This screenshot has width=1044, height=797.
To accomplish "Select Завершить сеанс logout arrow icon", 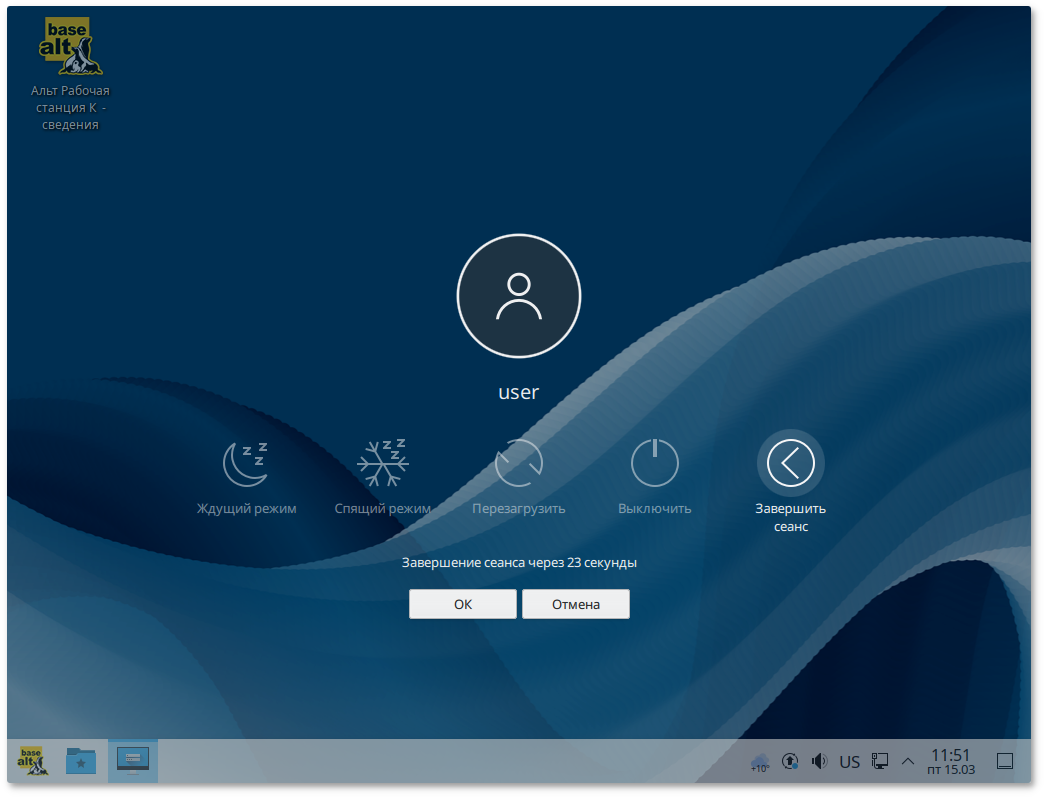I will click(790, 463).
